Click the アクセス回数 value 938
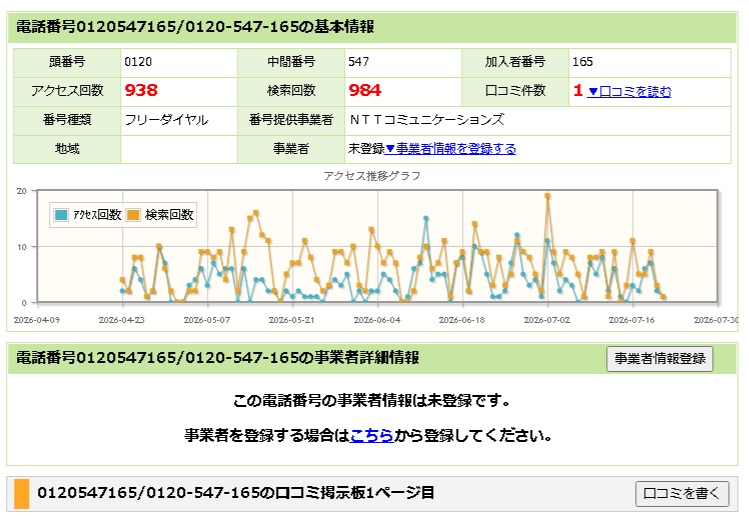Screen dimensions: 749x516 point(141,90)
